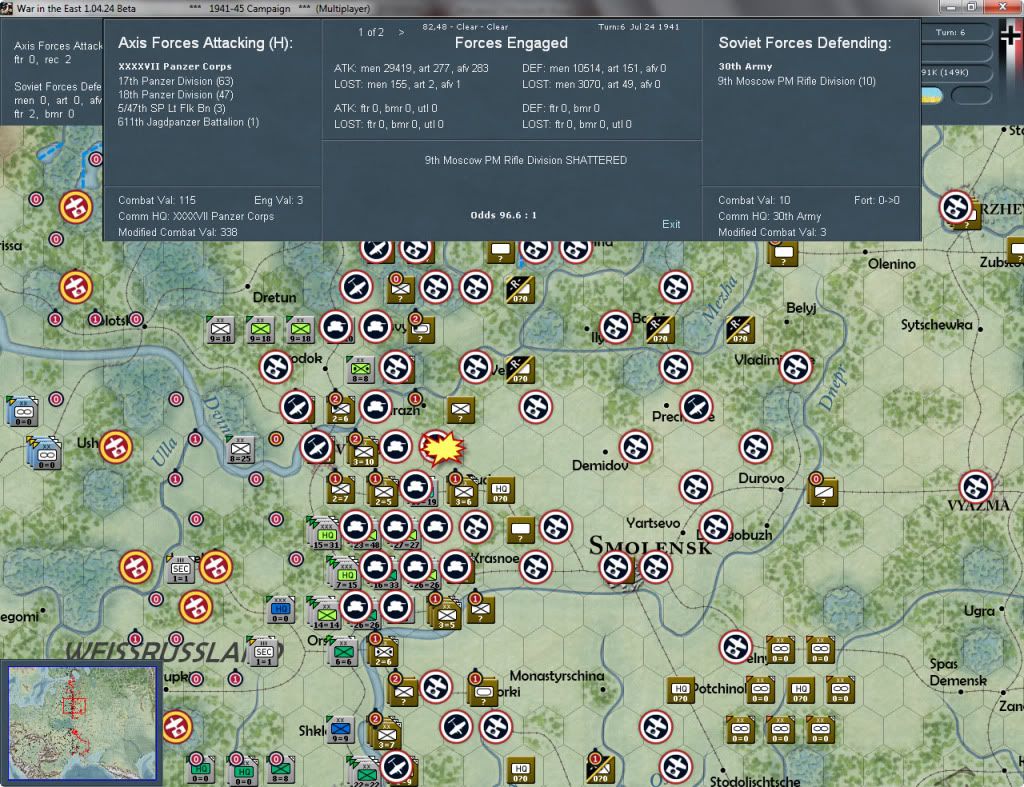1024x787 pixels.
Task: Select the yellow combat explosion marker
Action: coord(442,448)
